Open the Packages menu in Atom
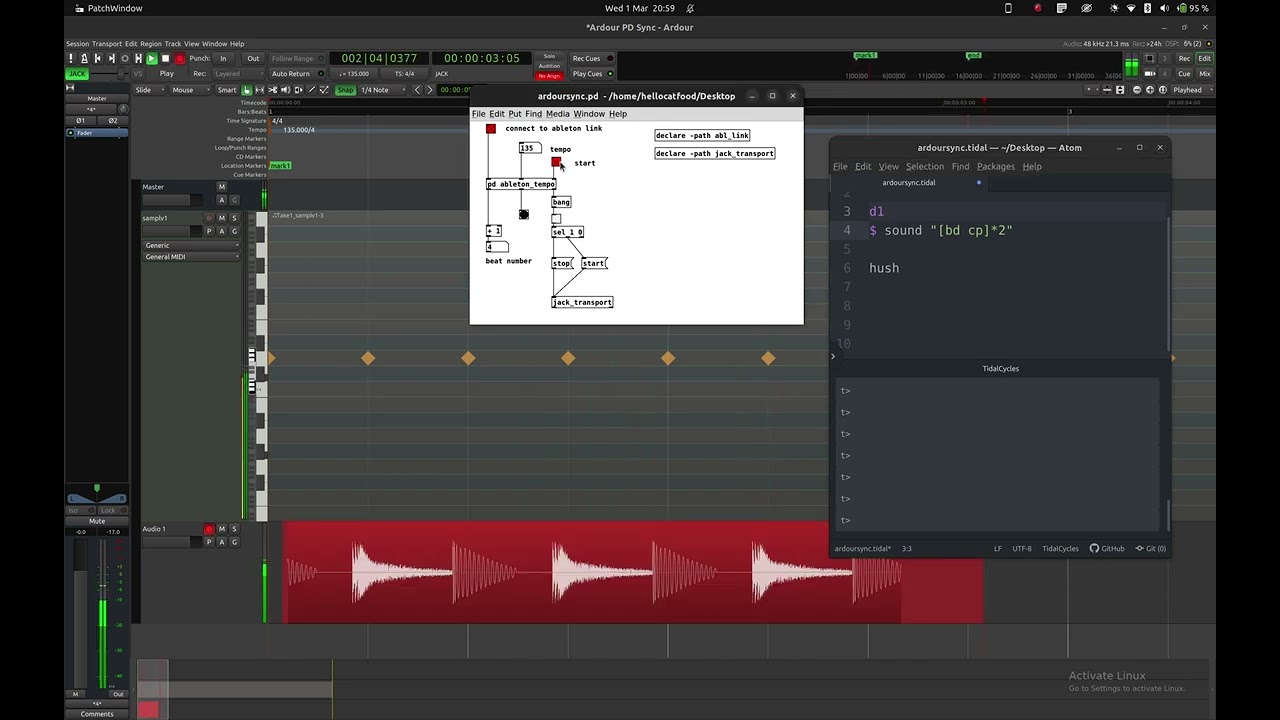Viewport: 1280px width, 720px height. [x=995, y=167]
